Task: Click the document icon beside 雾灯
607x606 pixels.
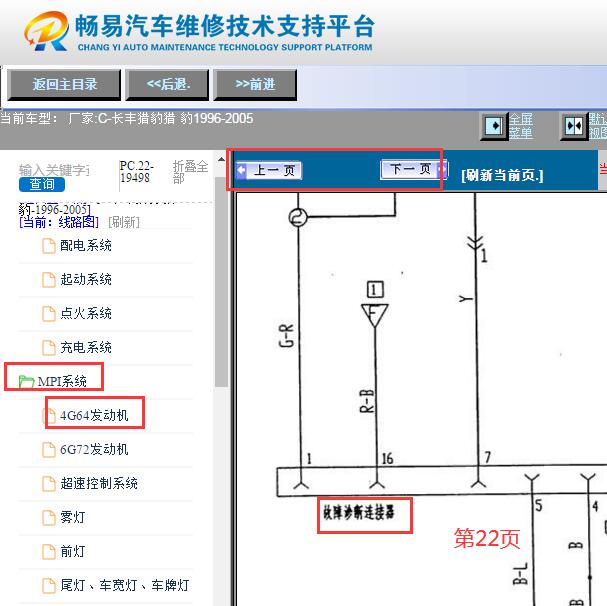Action: (49, 517)
